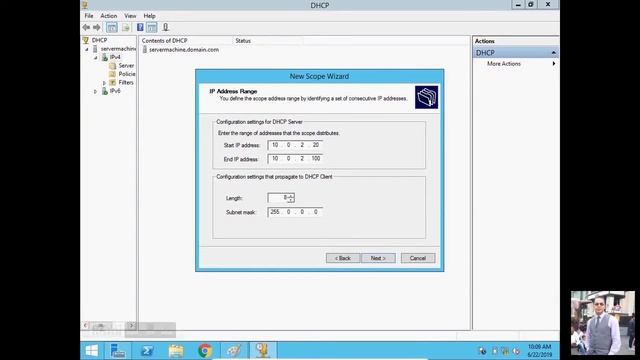Click the Export List toolbar icon
Screen dimensions: 640x360
coord(126,27)
